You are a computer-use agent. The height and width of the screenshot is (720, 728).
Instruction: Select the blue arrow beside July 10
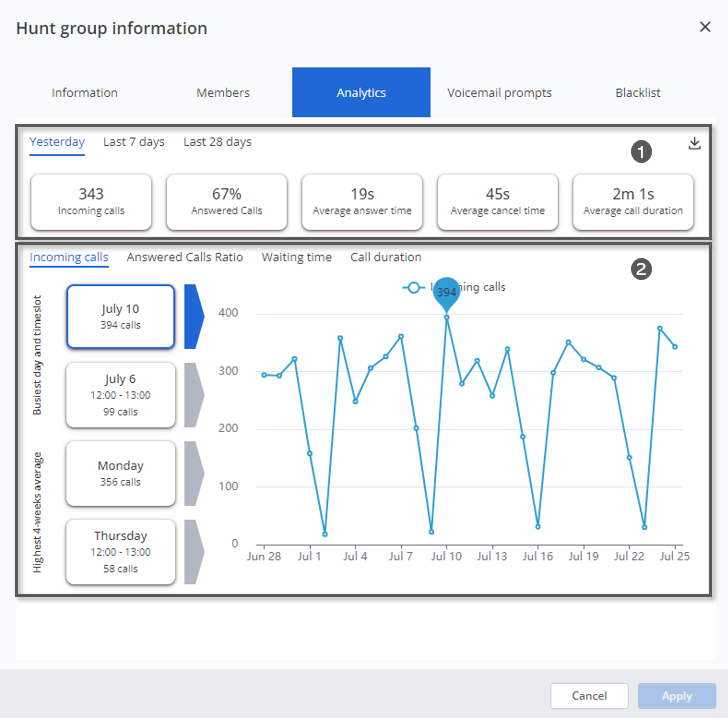(x=194, y=316)
